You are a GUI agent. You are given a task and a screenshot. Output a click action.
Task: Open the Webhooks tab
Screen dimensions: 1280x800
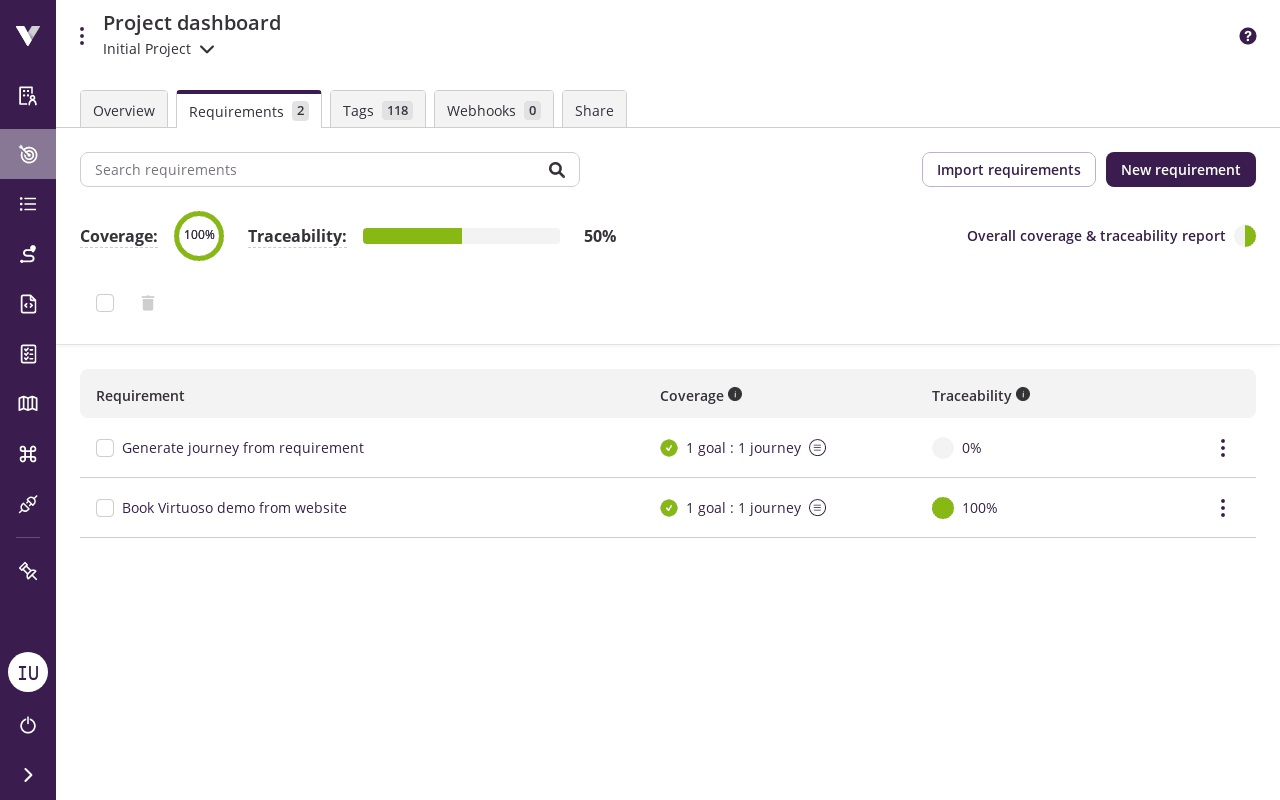pos(493,110)
